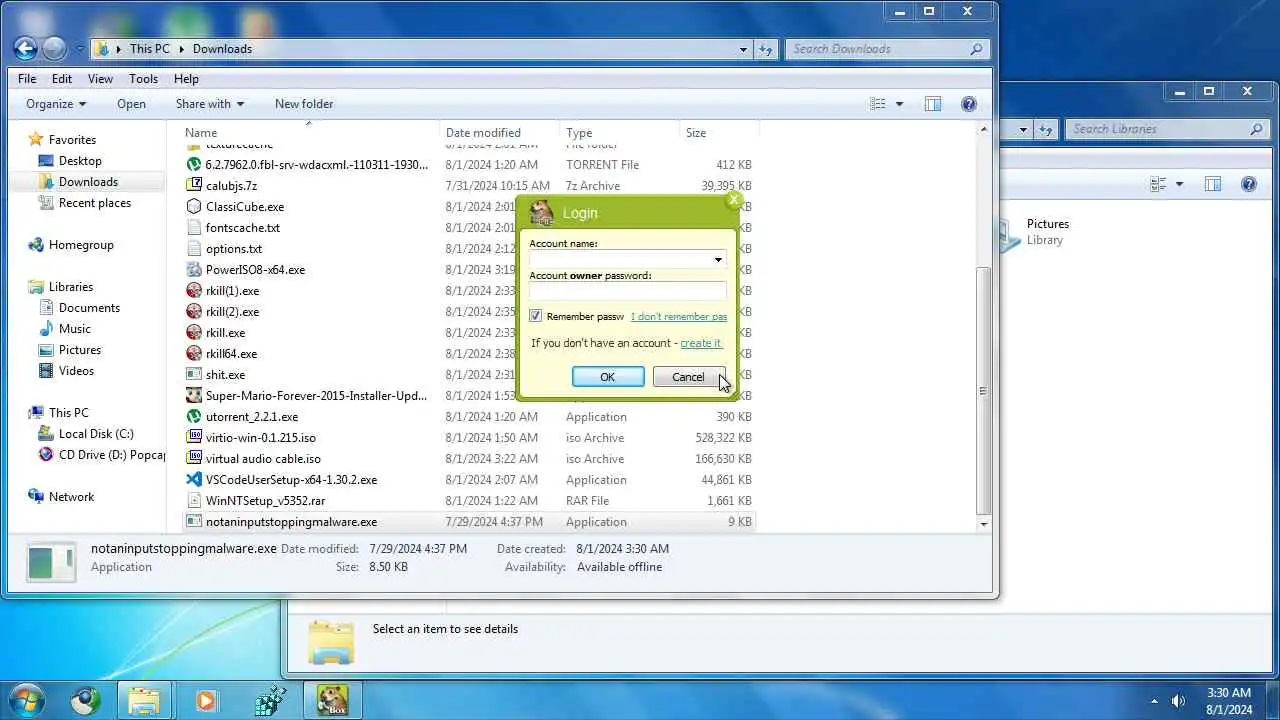
Task: Open the Edit menu
Action: (x=62, y=79)
